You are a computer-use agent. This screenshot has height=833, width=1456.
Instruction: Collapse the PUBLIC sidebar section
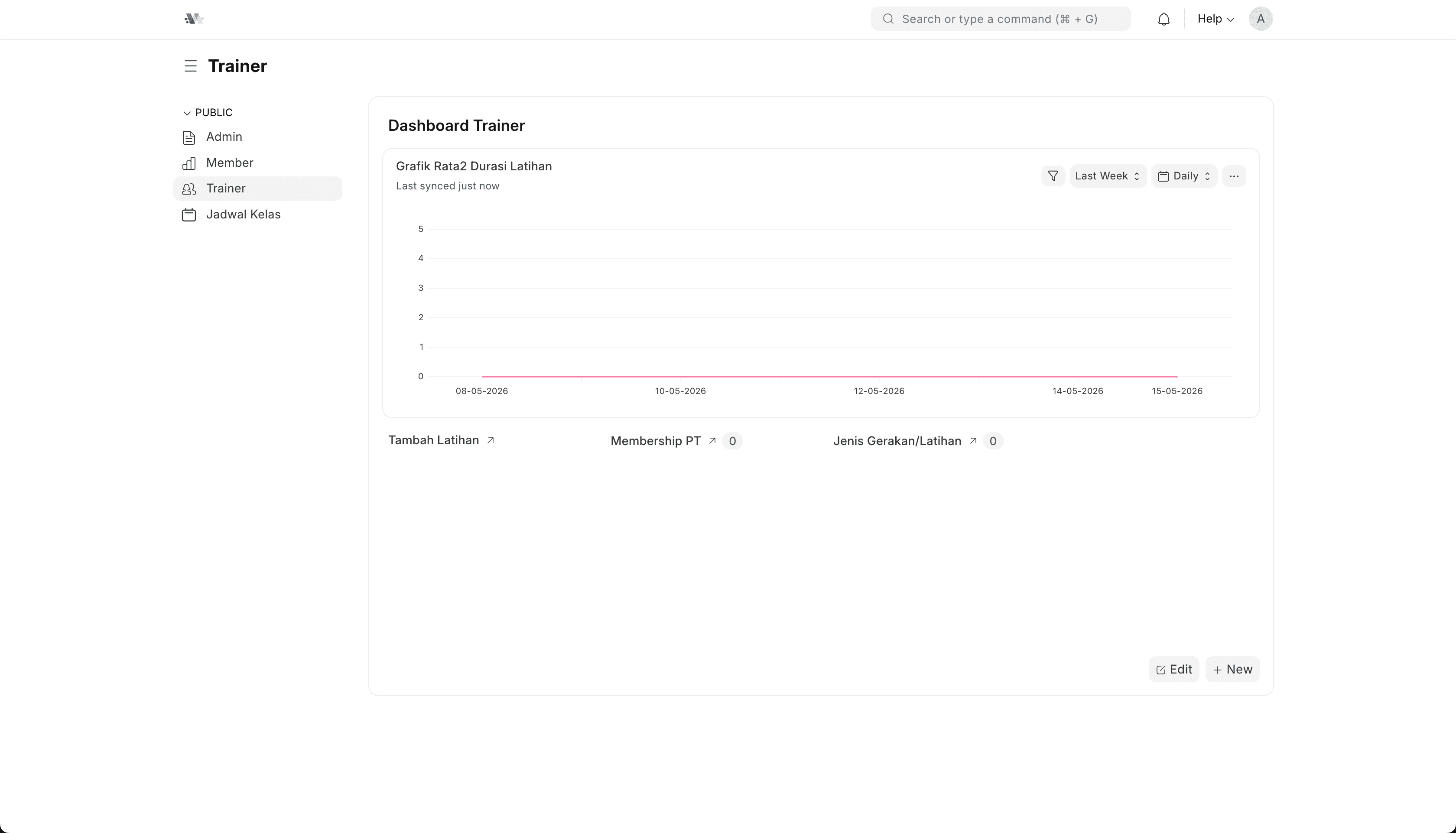(208, 112)
